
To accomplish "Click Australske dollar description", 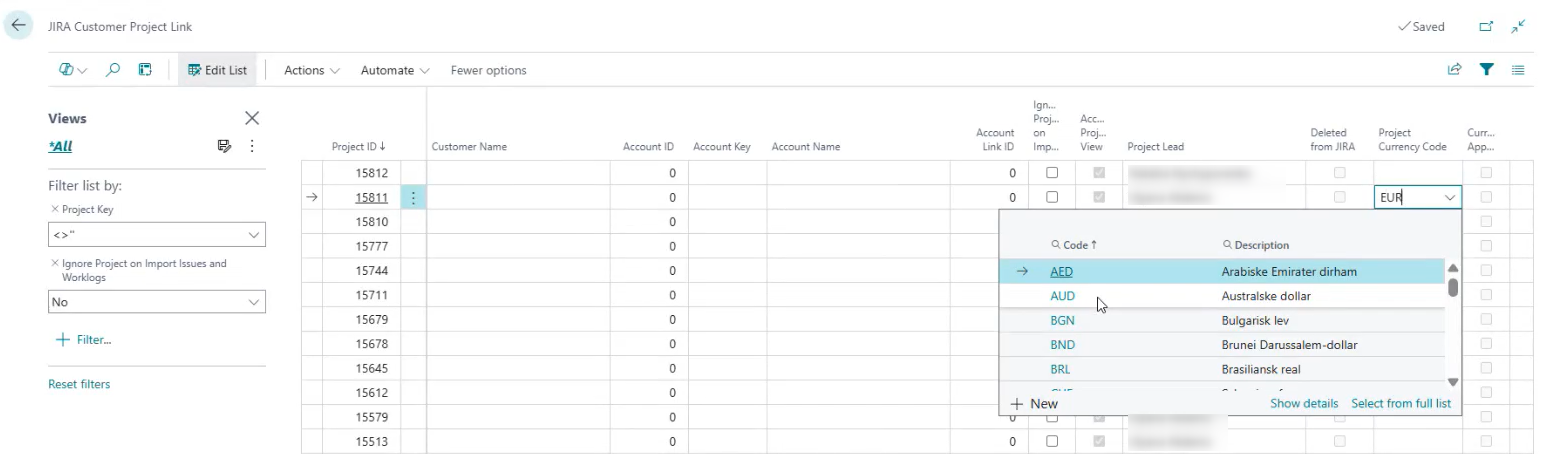I will tap(1266, 296).
